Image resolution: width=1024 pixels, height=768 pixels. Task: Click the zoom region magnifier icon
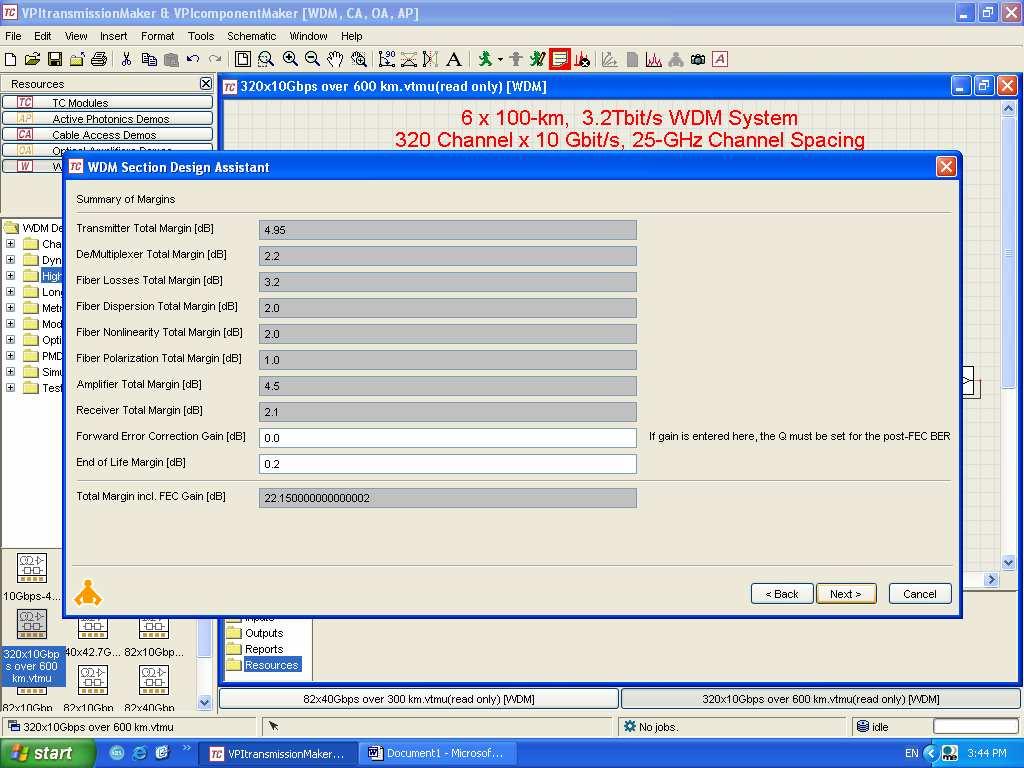point(265,59)
